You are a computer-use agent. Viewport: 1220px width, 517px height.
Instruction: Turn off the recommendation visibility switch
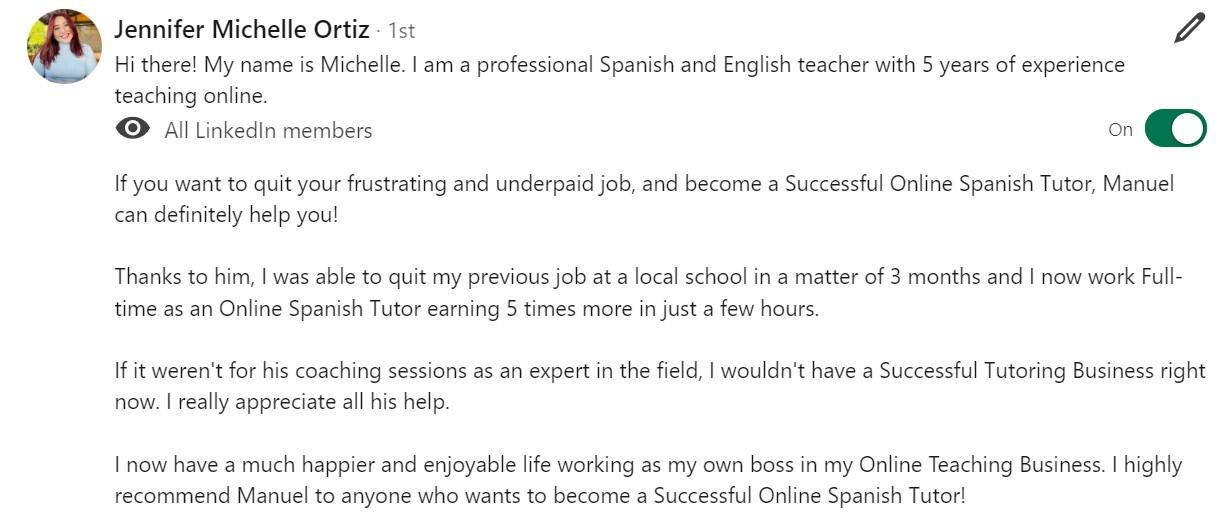pyautogui.click(x=1175, y=129)
